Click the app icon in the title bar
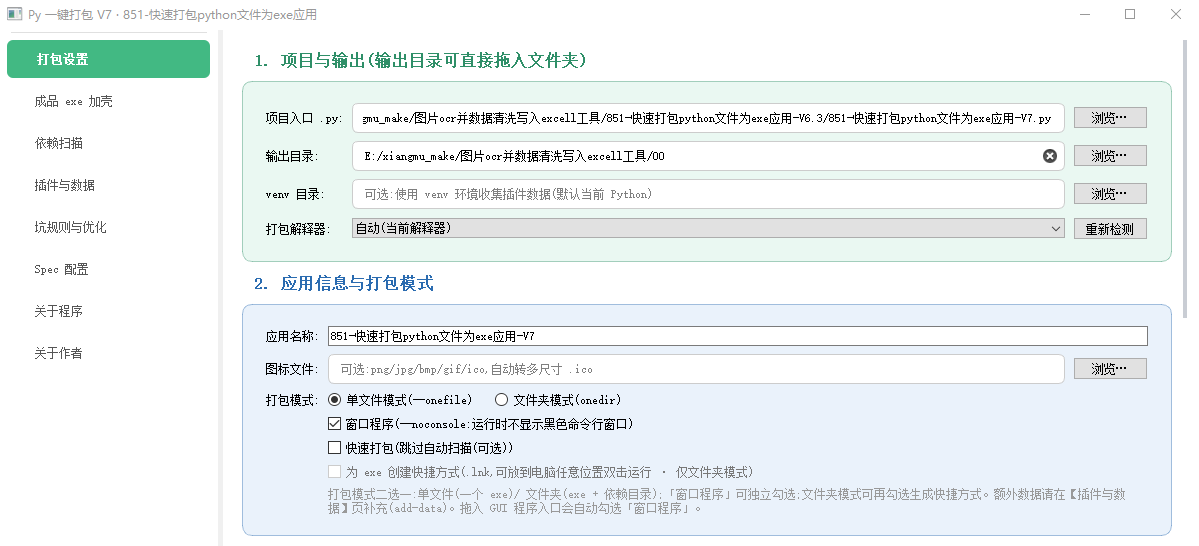1199x546 pixels. 14,14
